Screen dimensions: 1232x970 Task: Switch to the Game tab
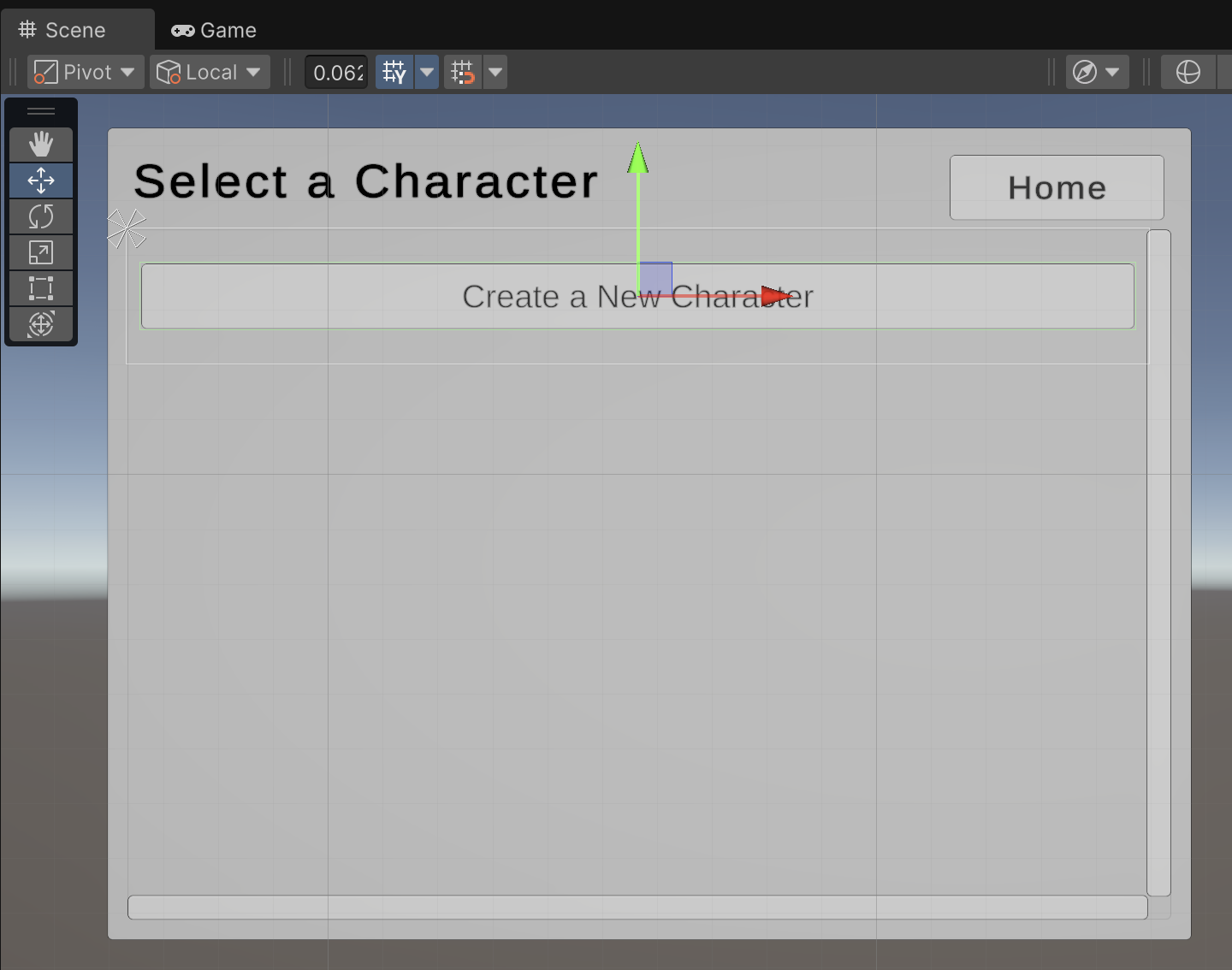point(214,31)
